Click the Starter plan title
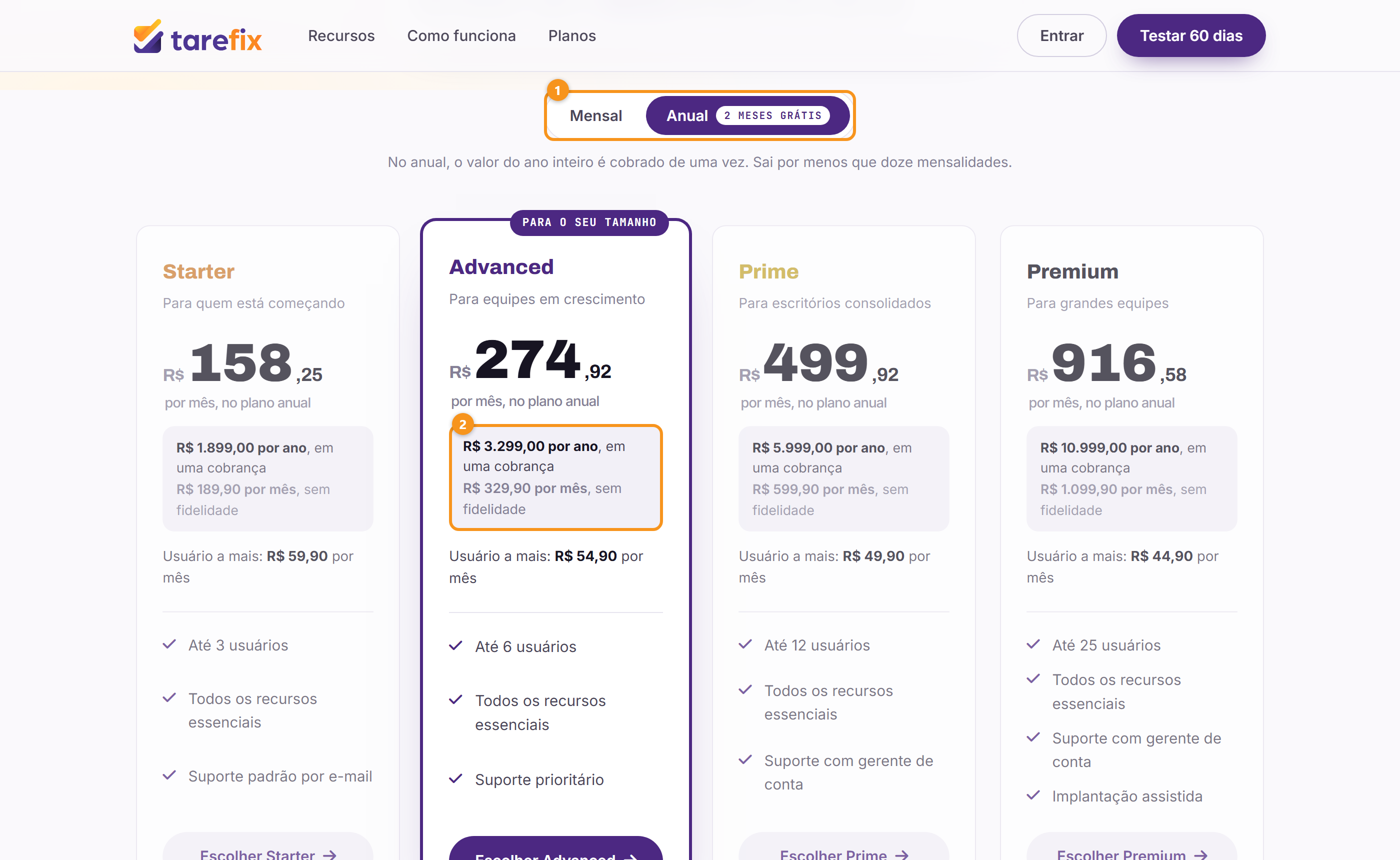 tap(198, 271)
